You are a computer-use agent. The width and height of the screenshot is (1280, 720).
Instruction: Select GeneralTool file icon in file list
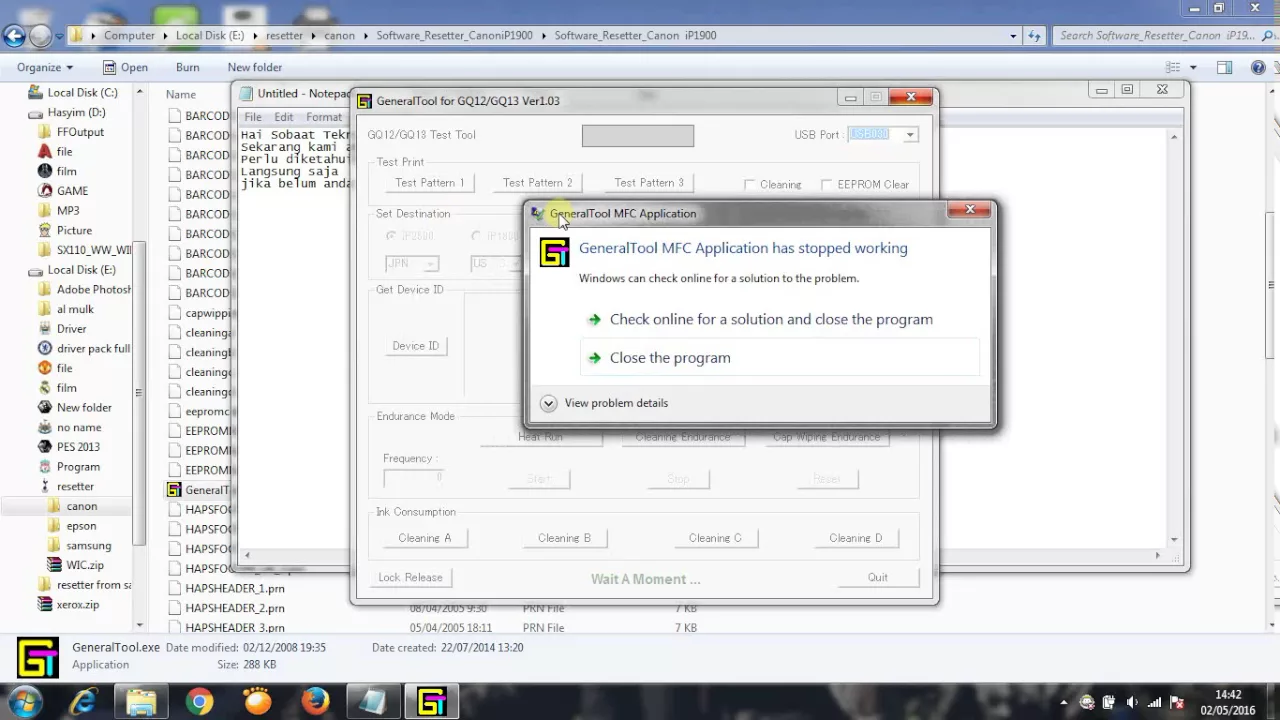coord(174,490)
